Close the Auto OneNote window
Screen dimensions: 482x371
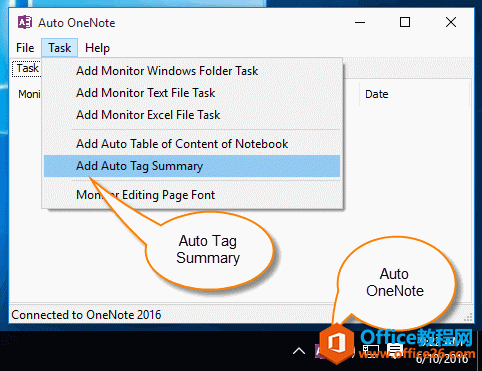coord(451,22)
